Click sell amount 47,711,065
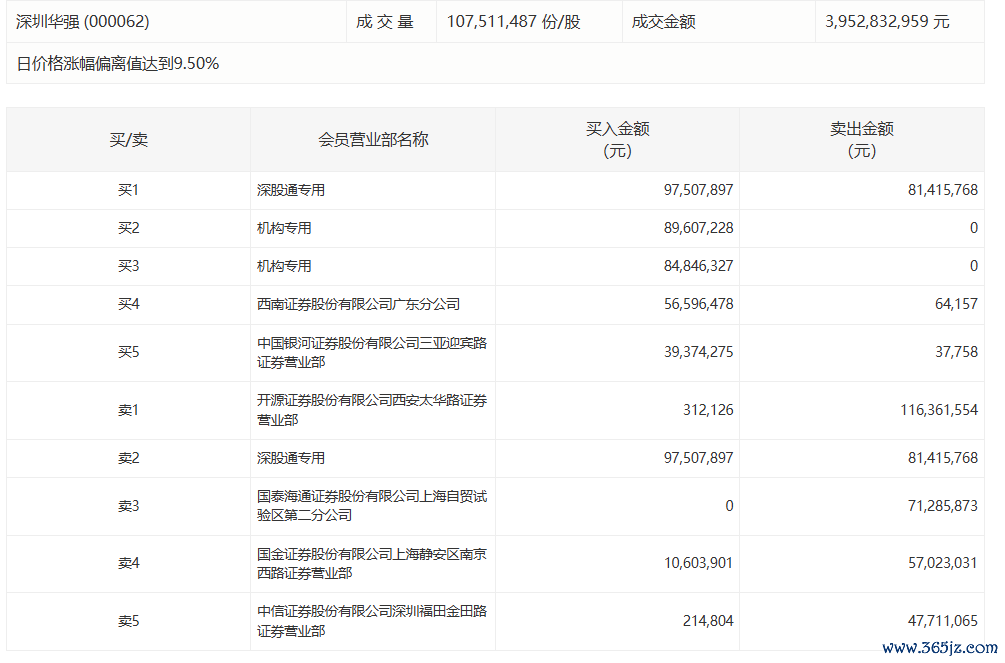The image size is (1005, 663). click(x=943, y=621)
